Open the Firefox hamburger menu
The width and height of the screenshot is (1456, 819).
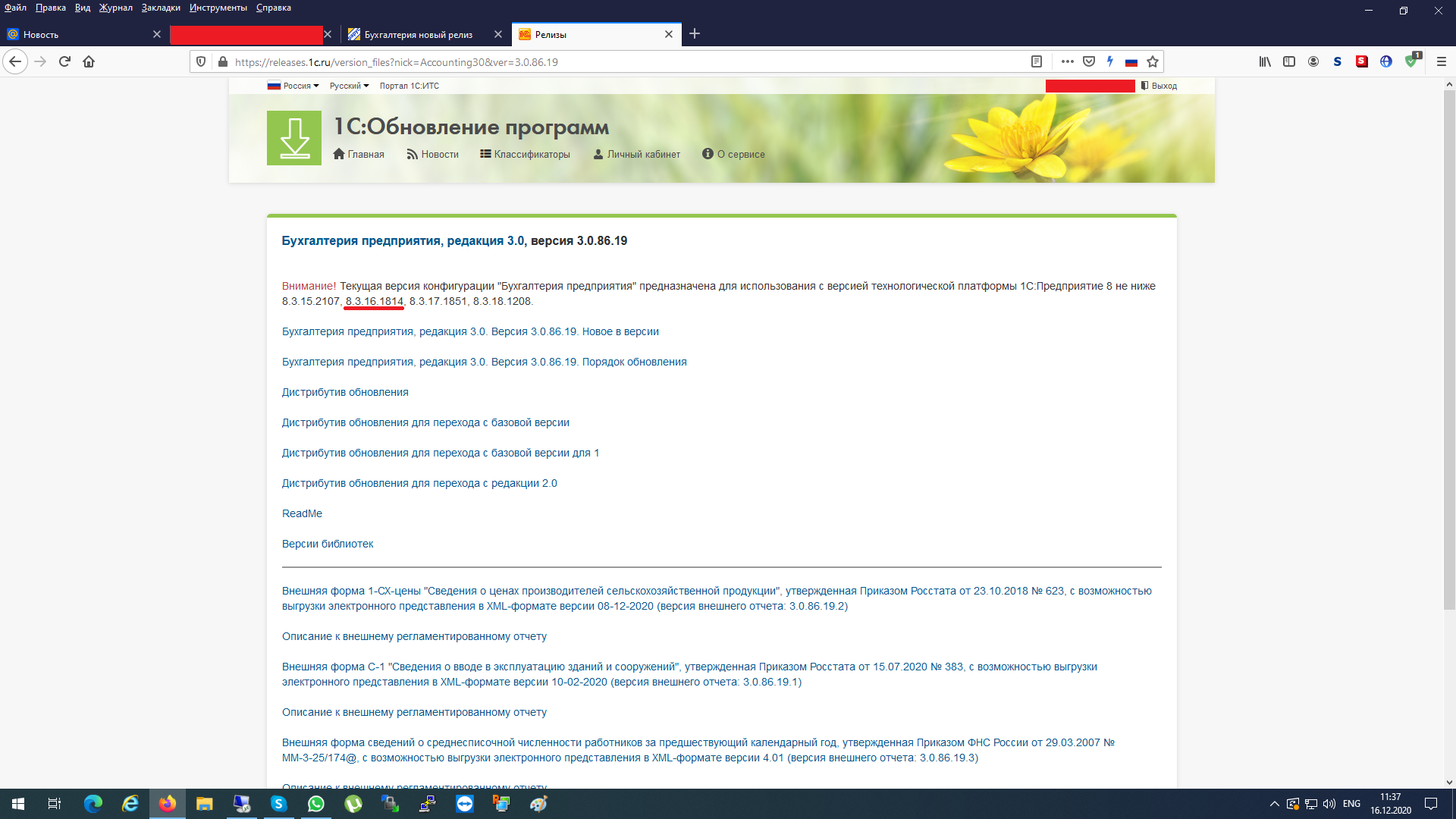point(1442,61)
